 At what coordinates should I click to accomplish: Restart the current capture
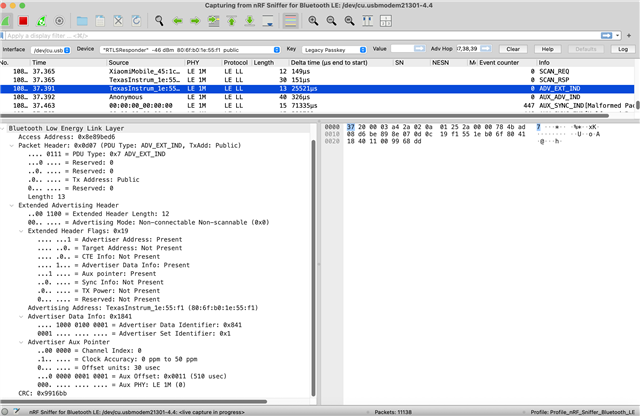41,20
